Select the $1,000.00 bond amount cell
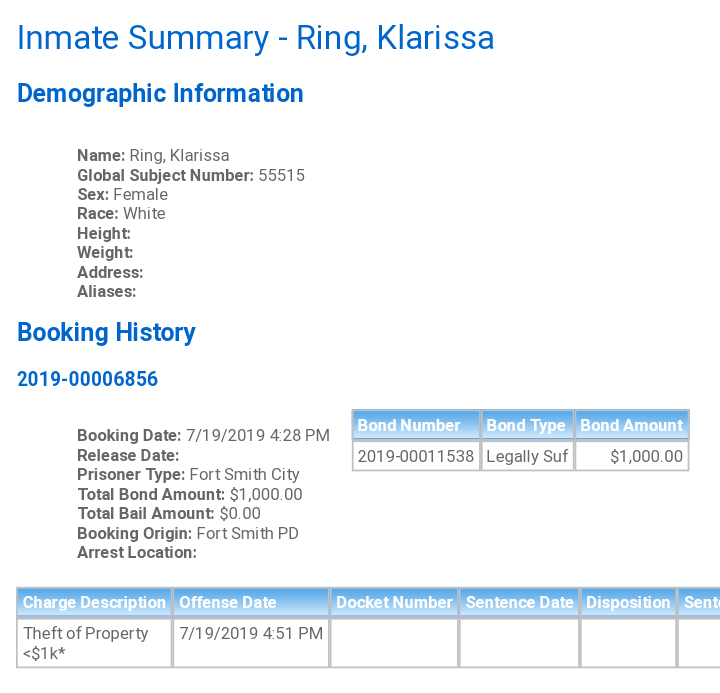Image resolution: width=720 pixels, height=693 pixels. [632, 456]
